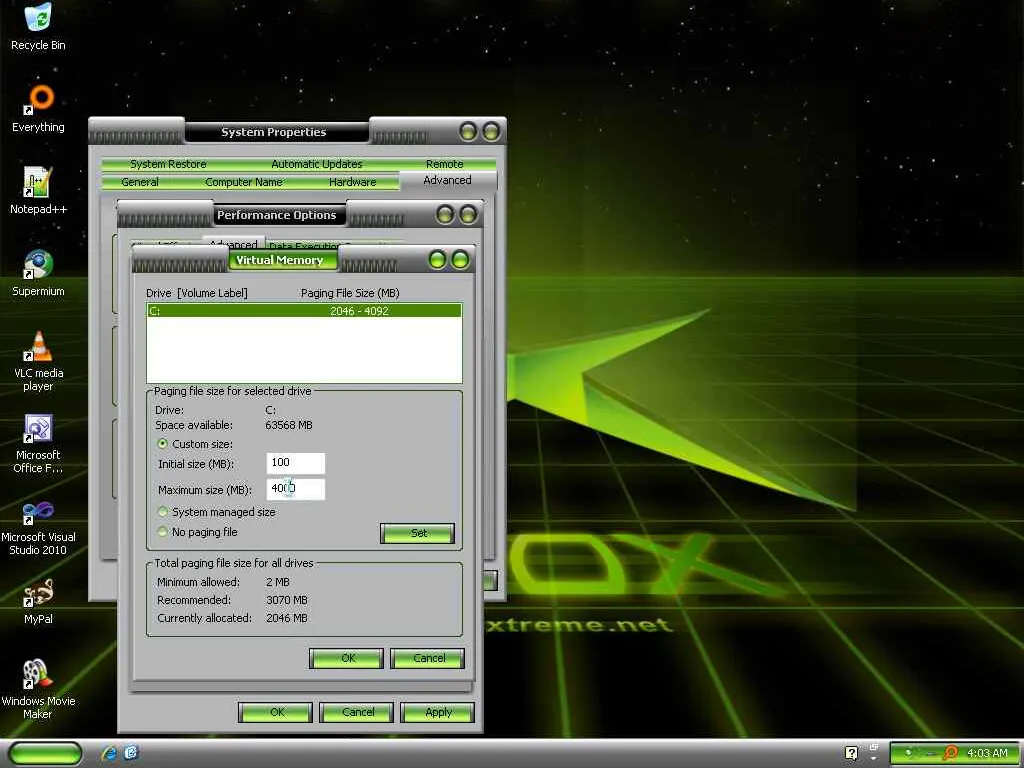Viewport: 1024px width, 768px height.
Task: Open the Recycle Bin desktop icon
Action: point(39,26)
